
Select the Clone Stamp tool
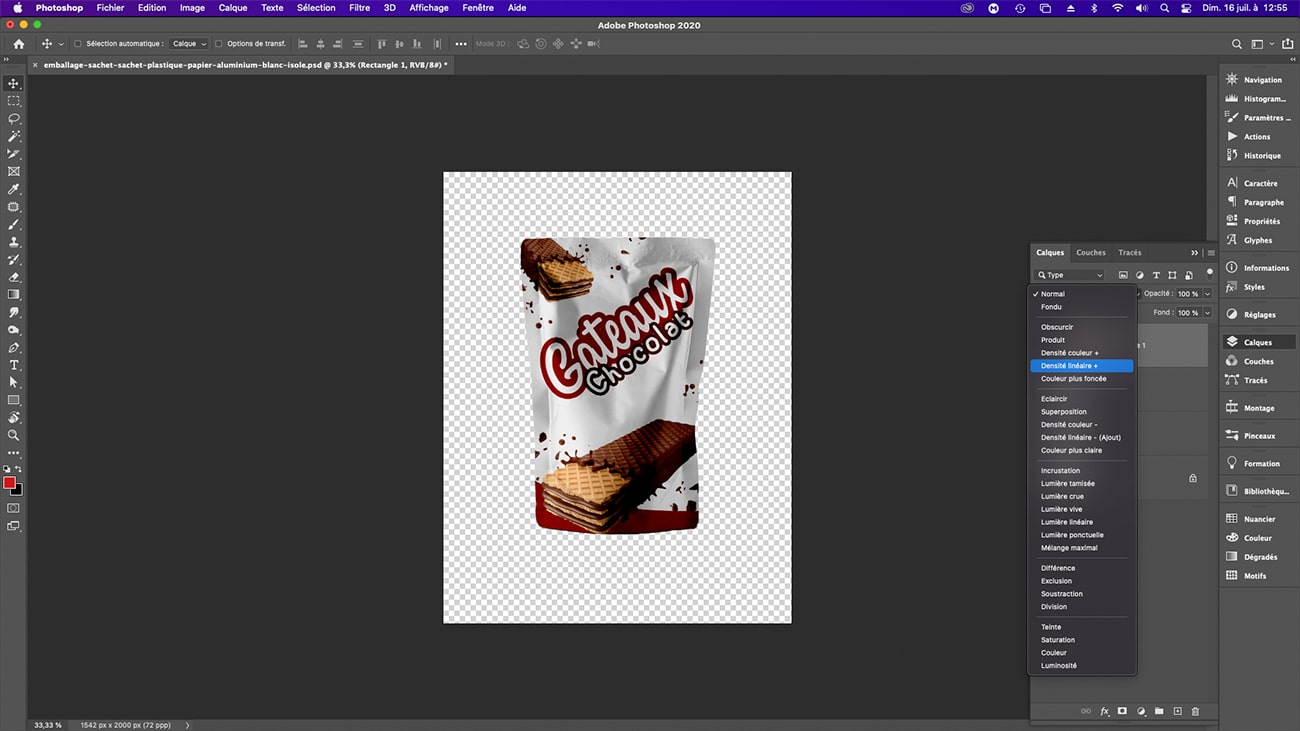(13, 242)
